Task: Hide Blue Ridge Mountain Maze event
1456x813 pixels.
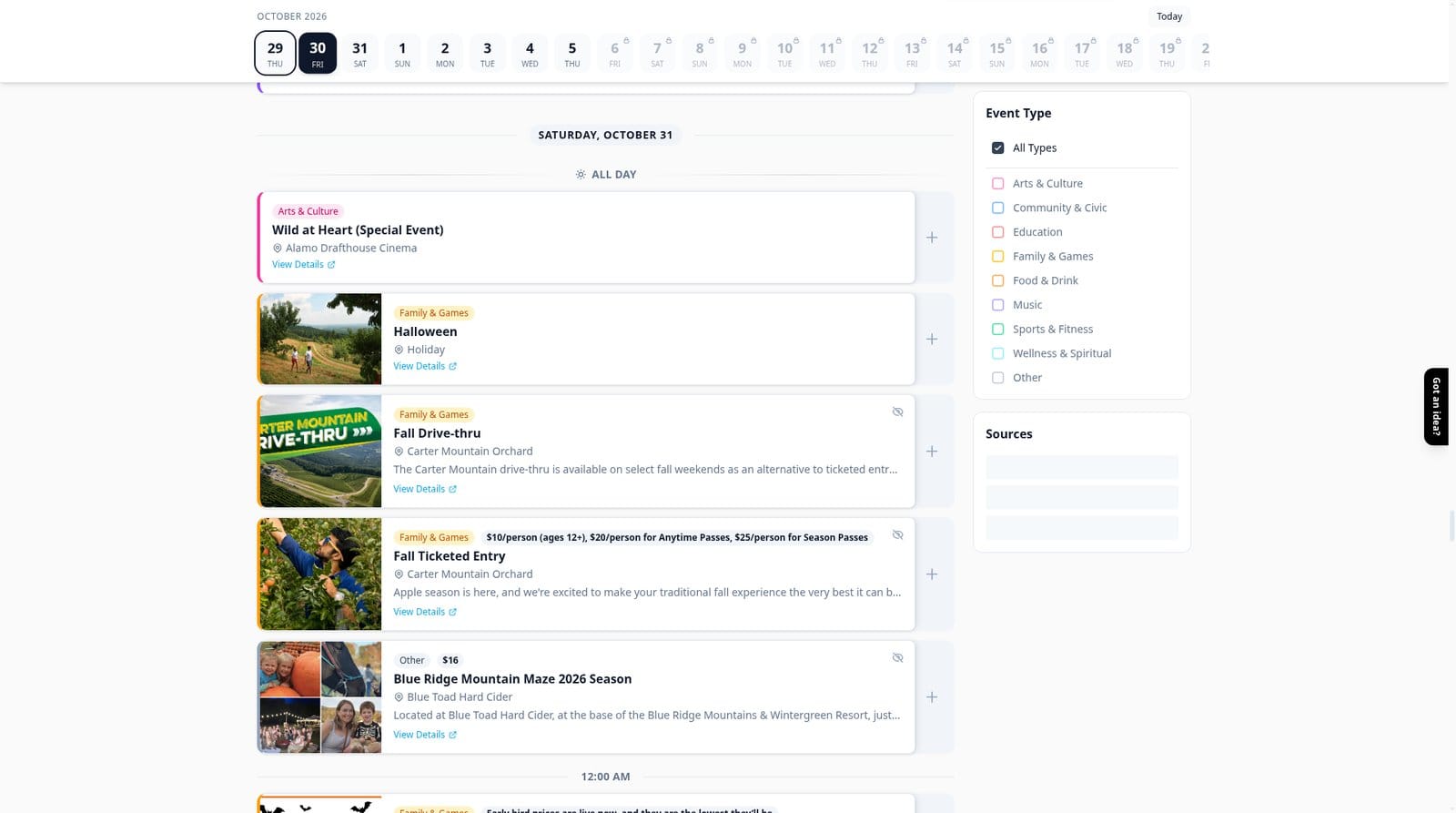Action: 897,658
